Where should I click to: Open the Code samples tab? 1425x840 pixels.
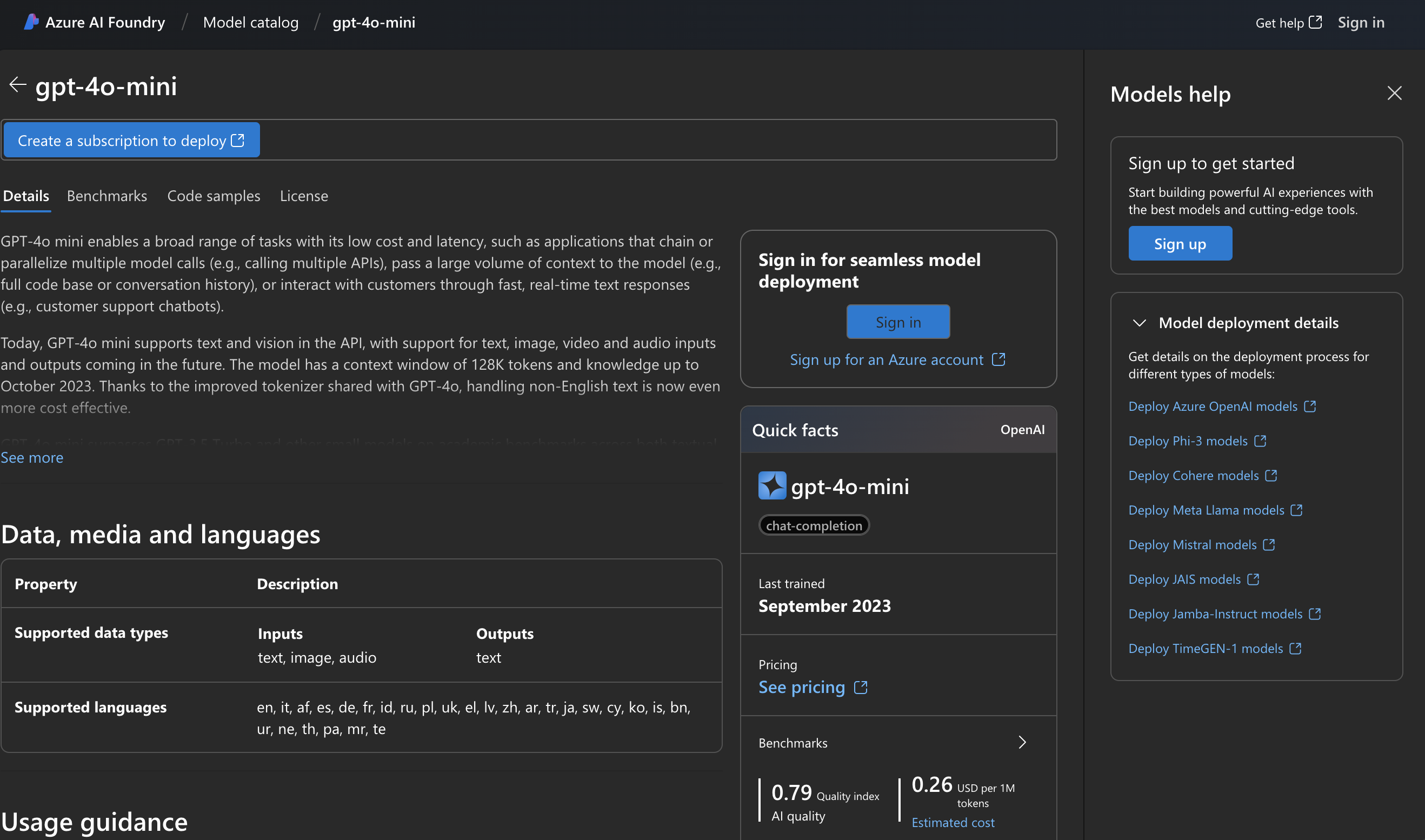click(214, 196)
